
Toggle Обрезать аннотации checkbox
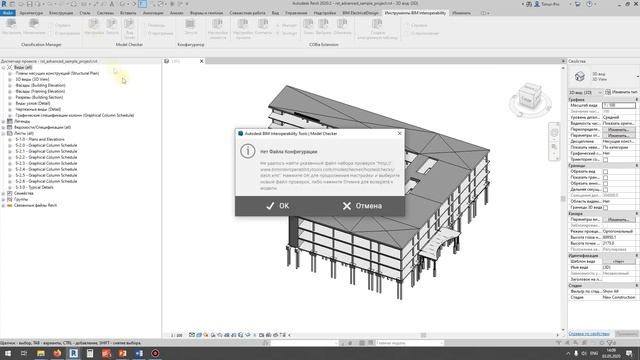pos(605,184)
